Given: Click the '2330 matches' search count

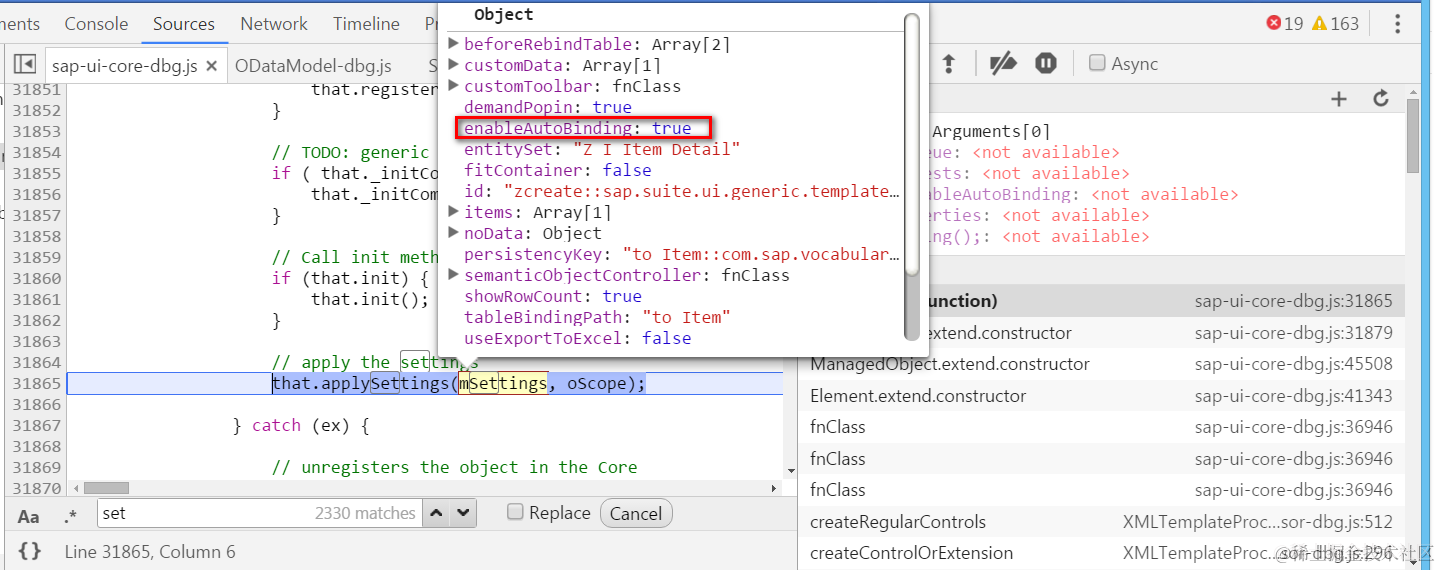Looking at the screenshot, I should pyautogui.click(x=365, y=513).
